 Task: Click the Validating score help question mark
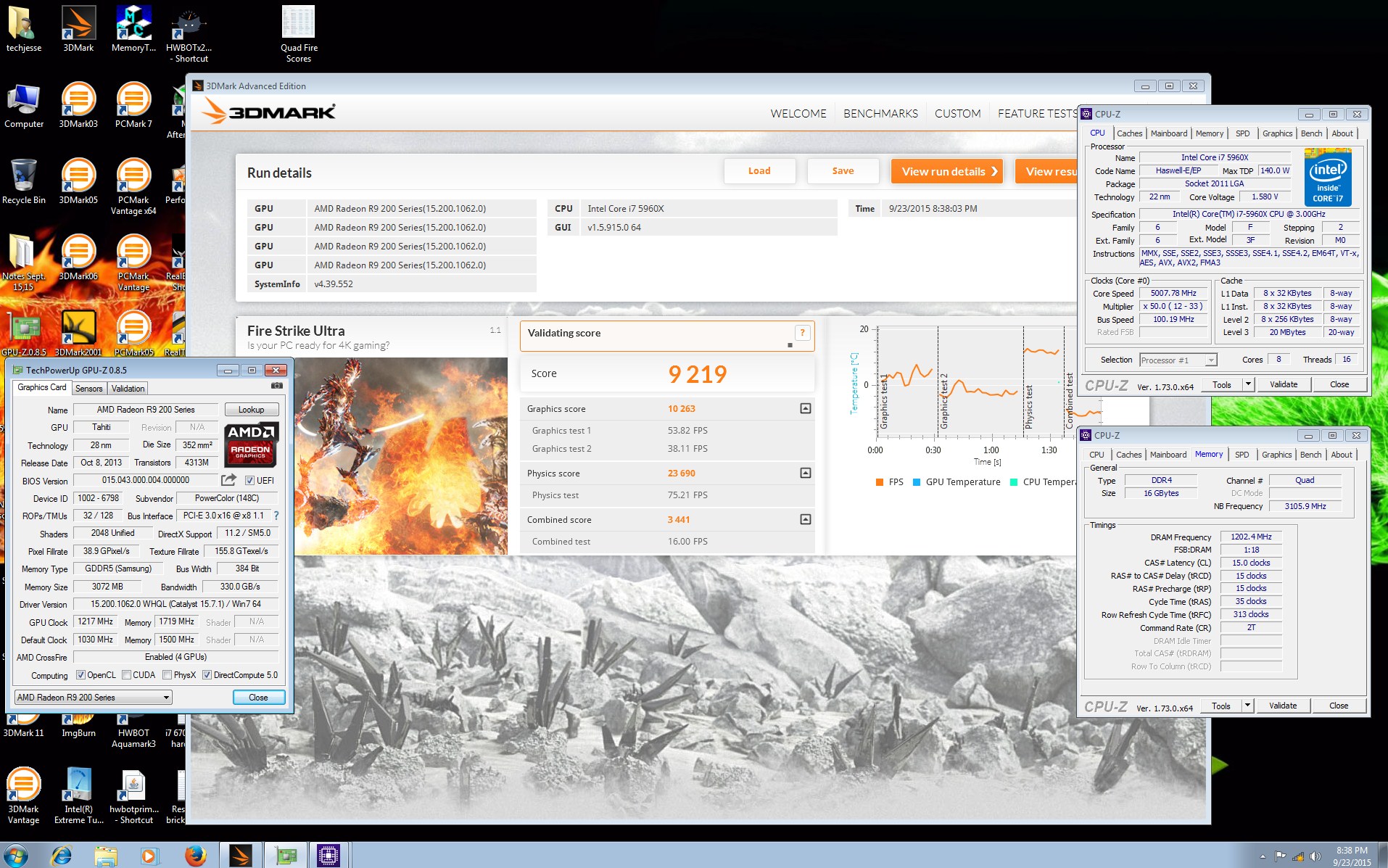coord(802,333)
